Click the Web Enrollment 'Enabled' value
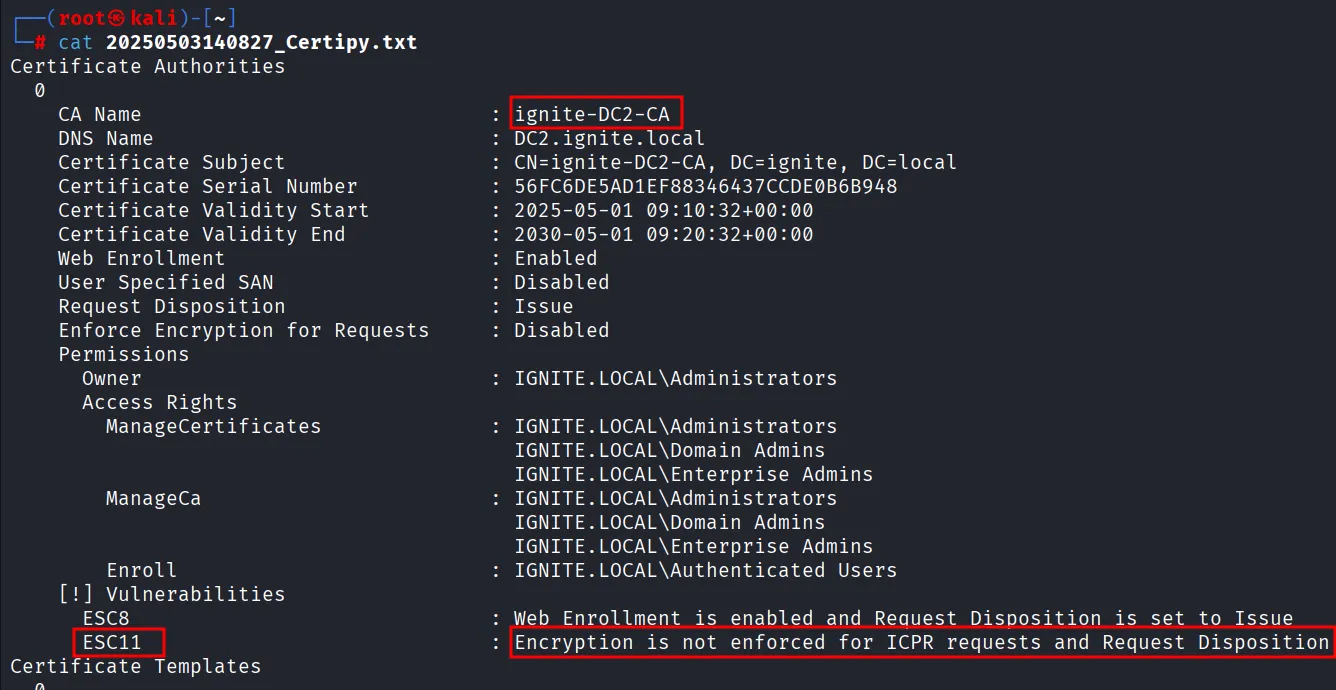Image resolution: width=1336 pixels, height=690 pixels. (x=555, y=258)
